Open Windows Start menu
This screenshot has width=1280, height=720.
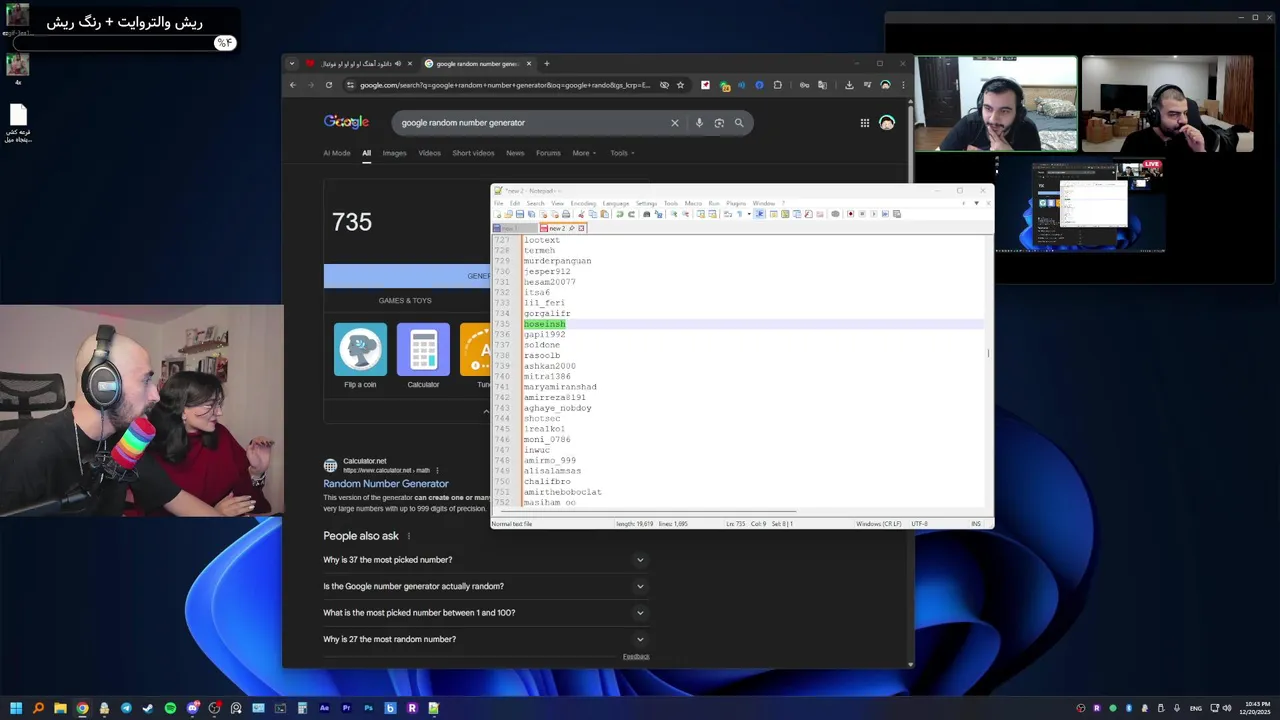[16, 708]
